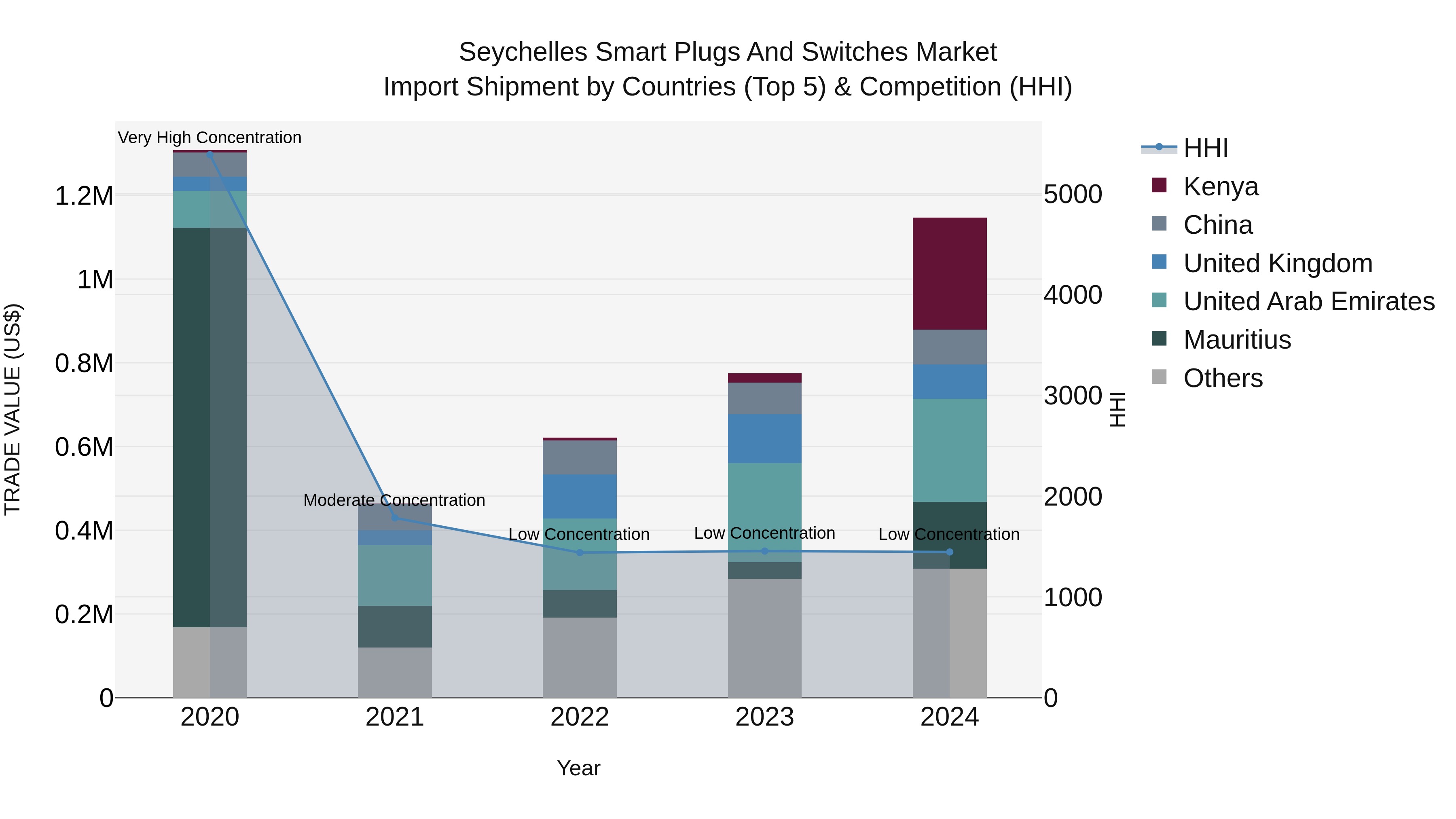The image size is (1456, 819).
Task: Click the Others segment in the 2023 bar
Action: pyautogui.click(x=765, y=638)
